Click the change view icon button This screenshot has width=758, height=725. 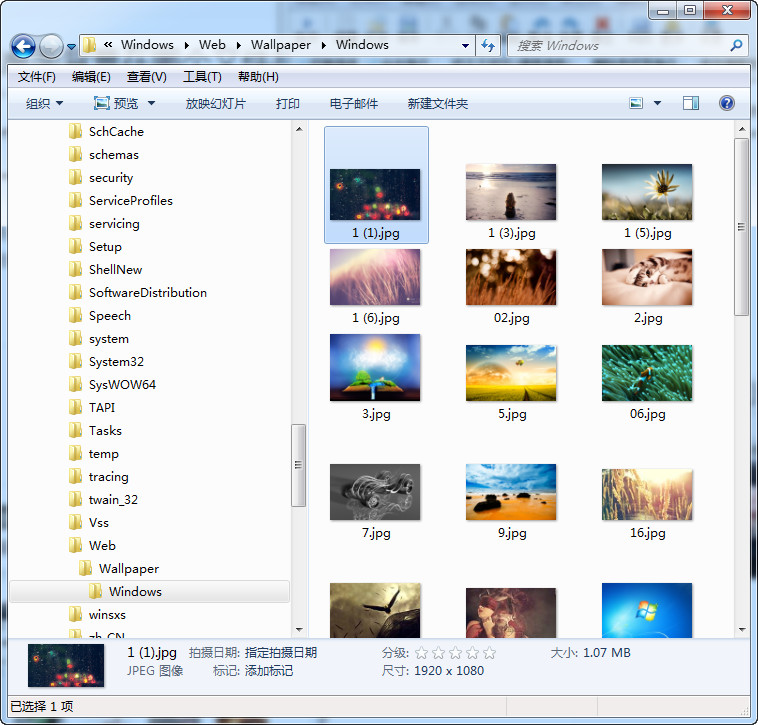click(636, 103)
